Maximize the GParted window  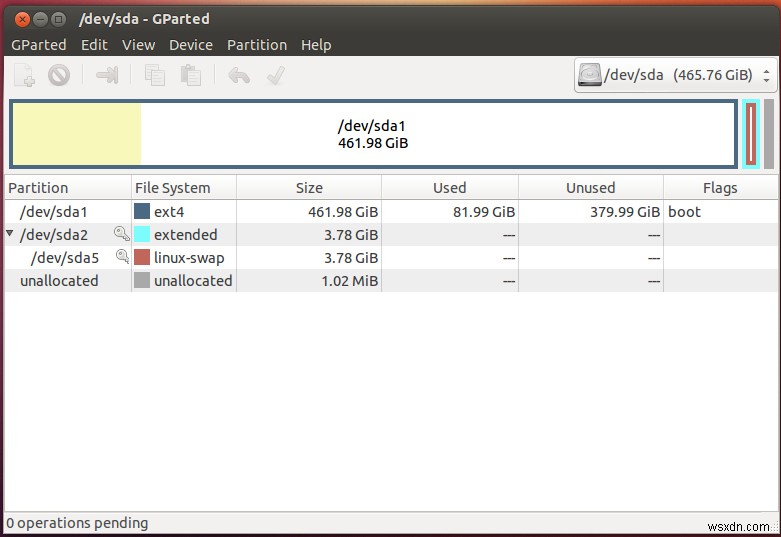(58, 19)
